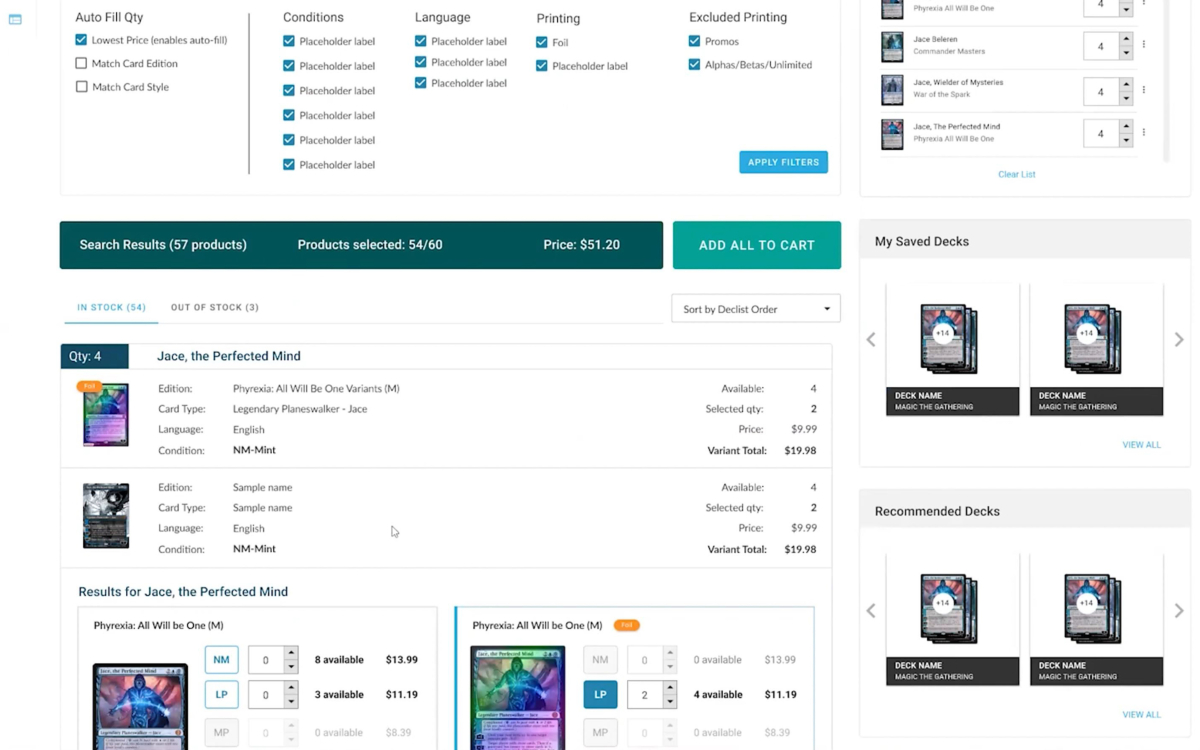The image size is (1200, 750).
Task: Click foil Phyrexia result card image
Action: (518, 698)
